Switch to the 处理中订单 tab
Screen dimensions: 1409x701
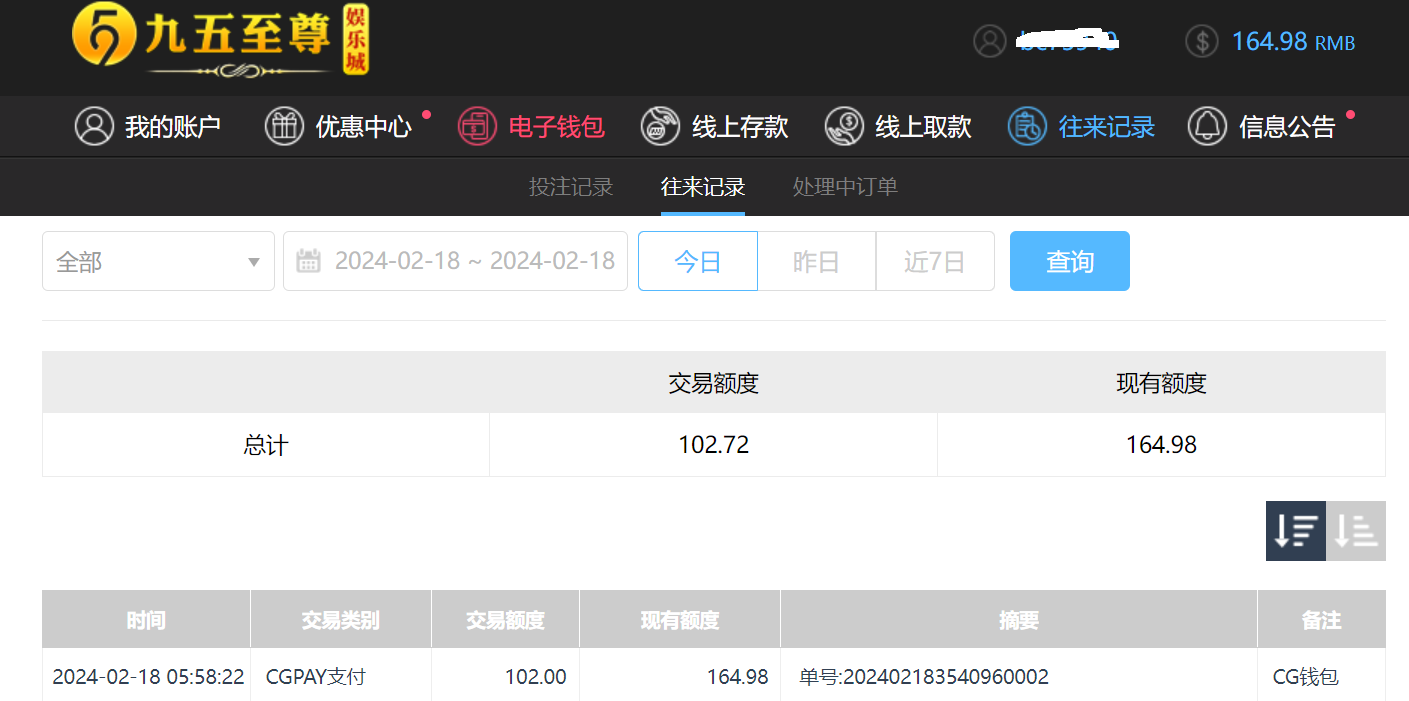[x=845, y=187]
